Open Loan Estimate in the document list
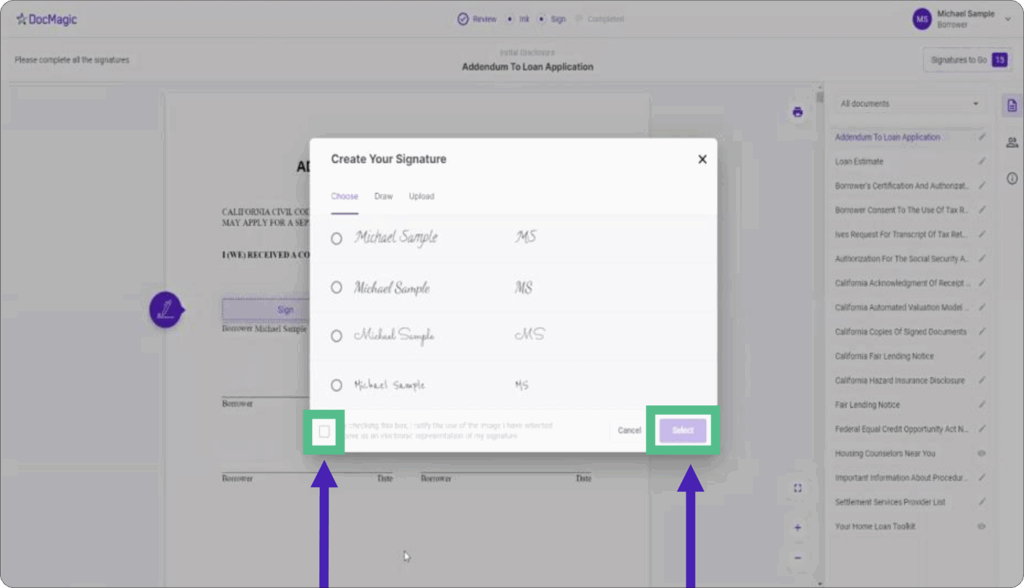This screenshot has width=1024, height=588. point(860,161)
